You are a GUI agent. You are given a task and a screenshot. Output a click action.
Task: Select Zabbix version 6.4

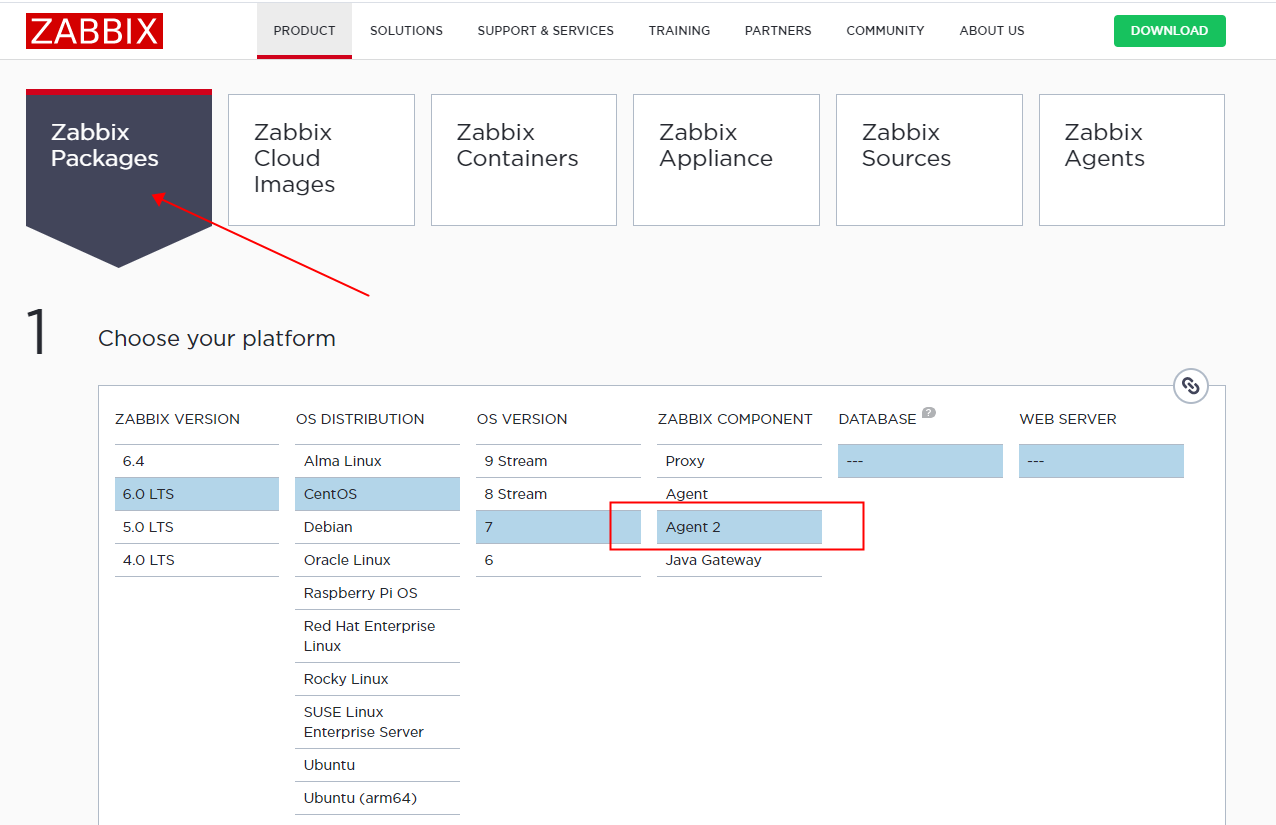click(x=196, y=461)
